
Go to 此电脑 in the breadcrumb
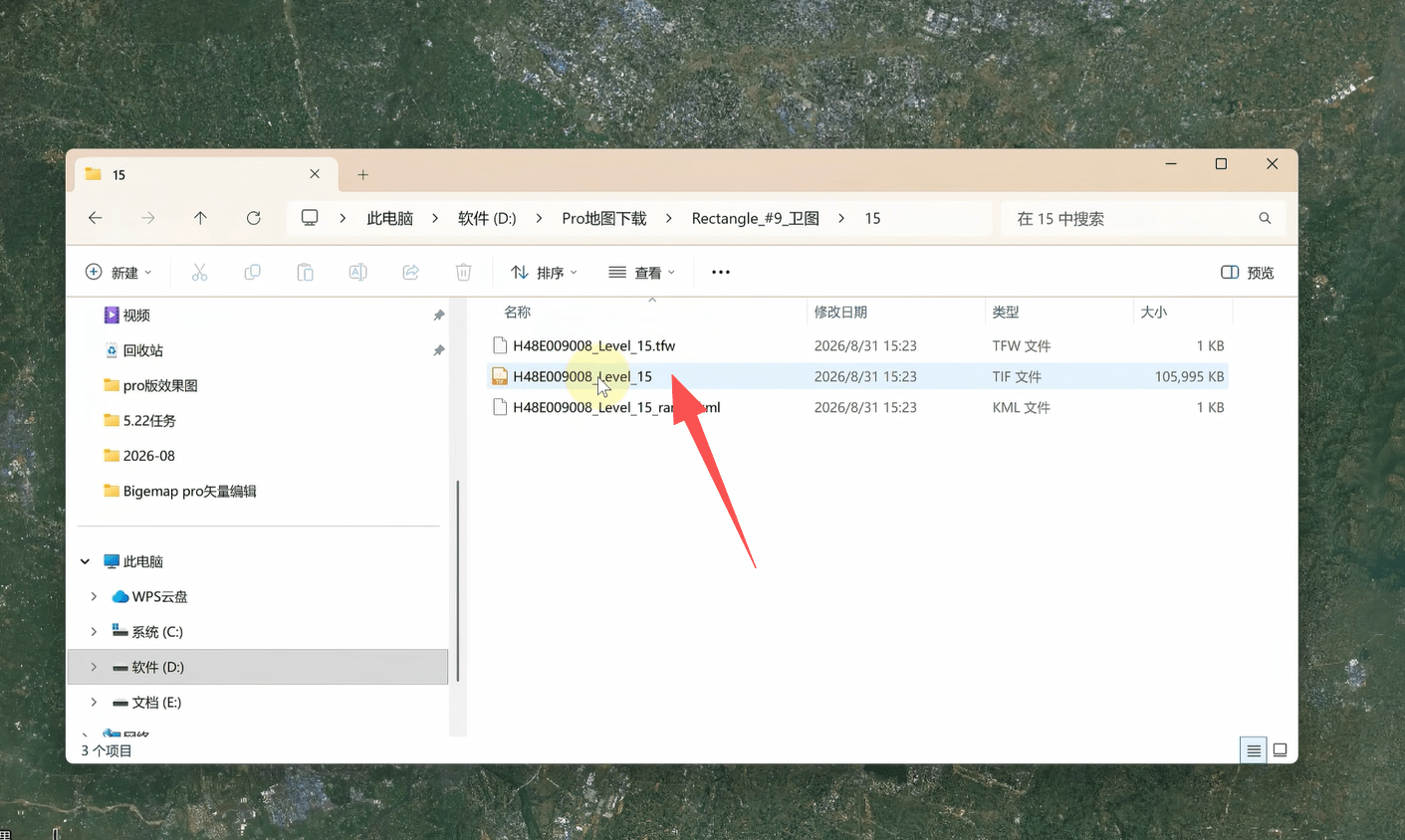[389, 218]
